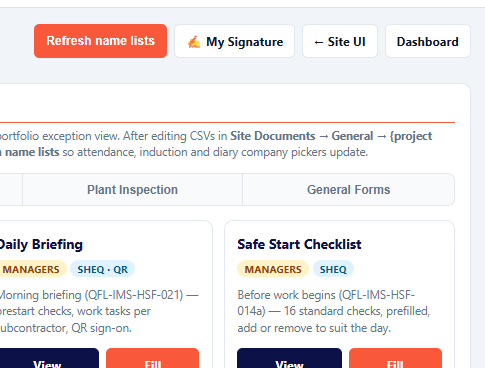The height and width of the screenshot is (368, 485).
Task: Go back to Site UI
Action: [x=340, y=41]
